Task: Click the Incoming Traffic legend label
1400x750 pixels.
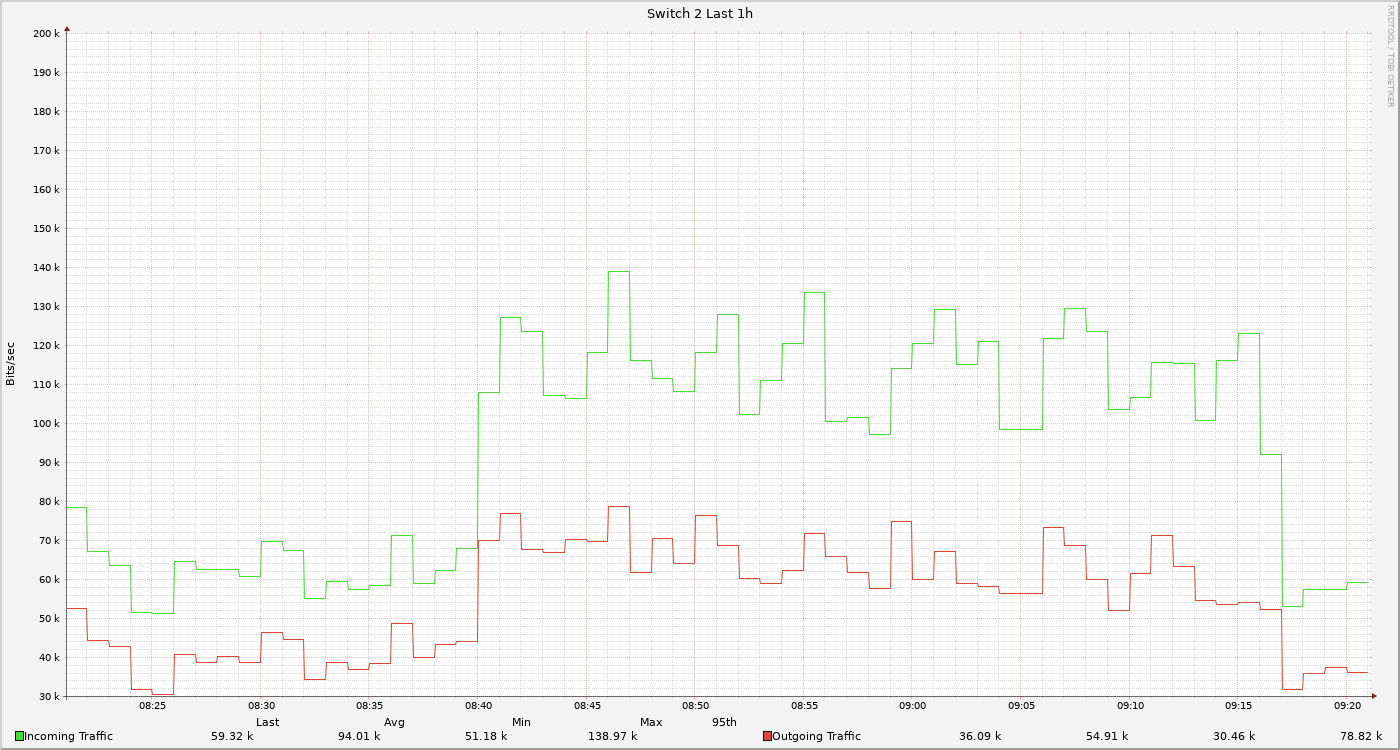Action: [x=68, y=736]
